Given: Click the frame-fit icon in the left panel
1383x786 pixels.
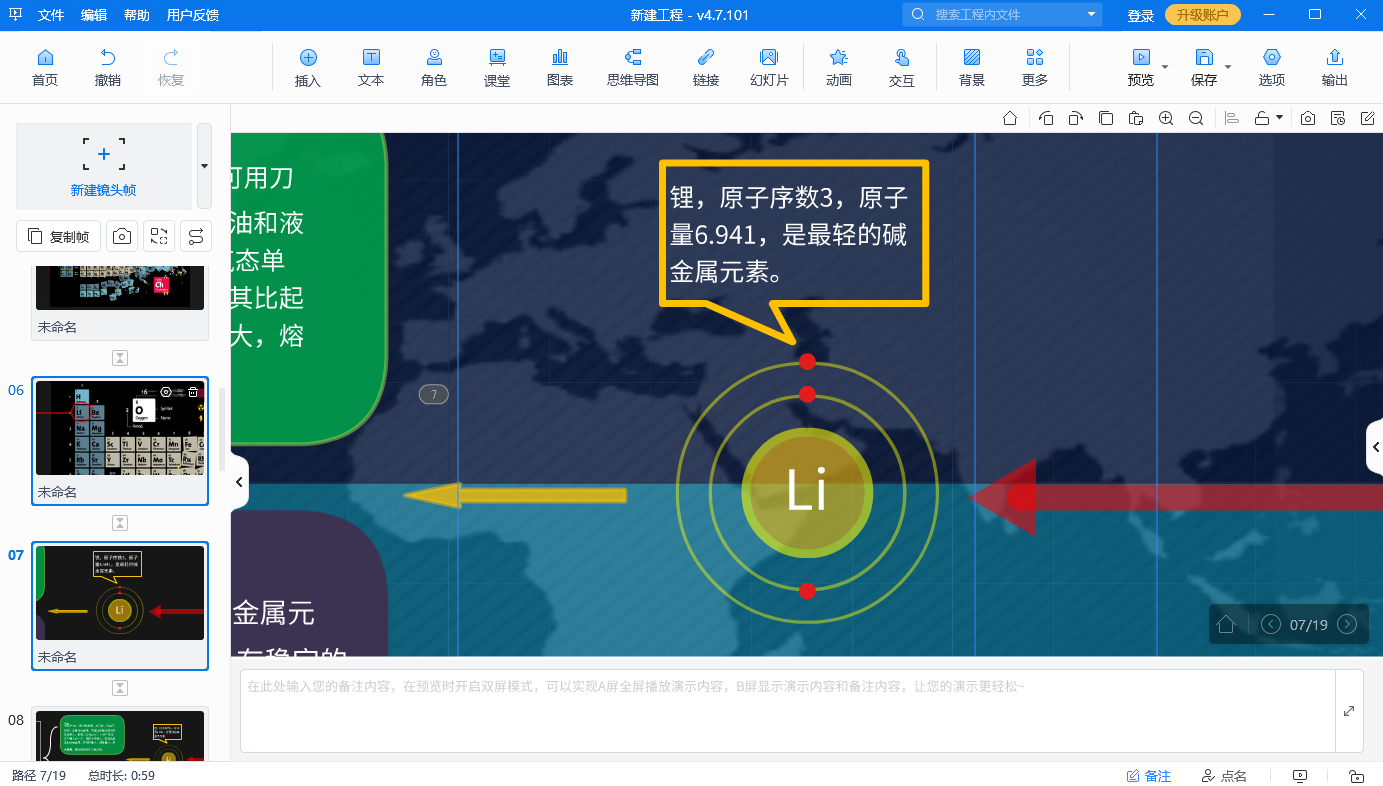Looking at the screenshot, I should (x=159, y=236).
